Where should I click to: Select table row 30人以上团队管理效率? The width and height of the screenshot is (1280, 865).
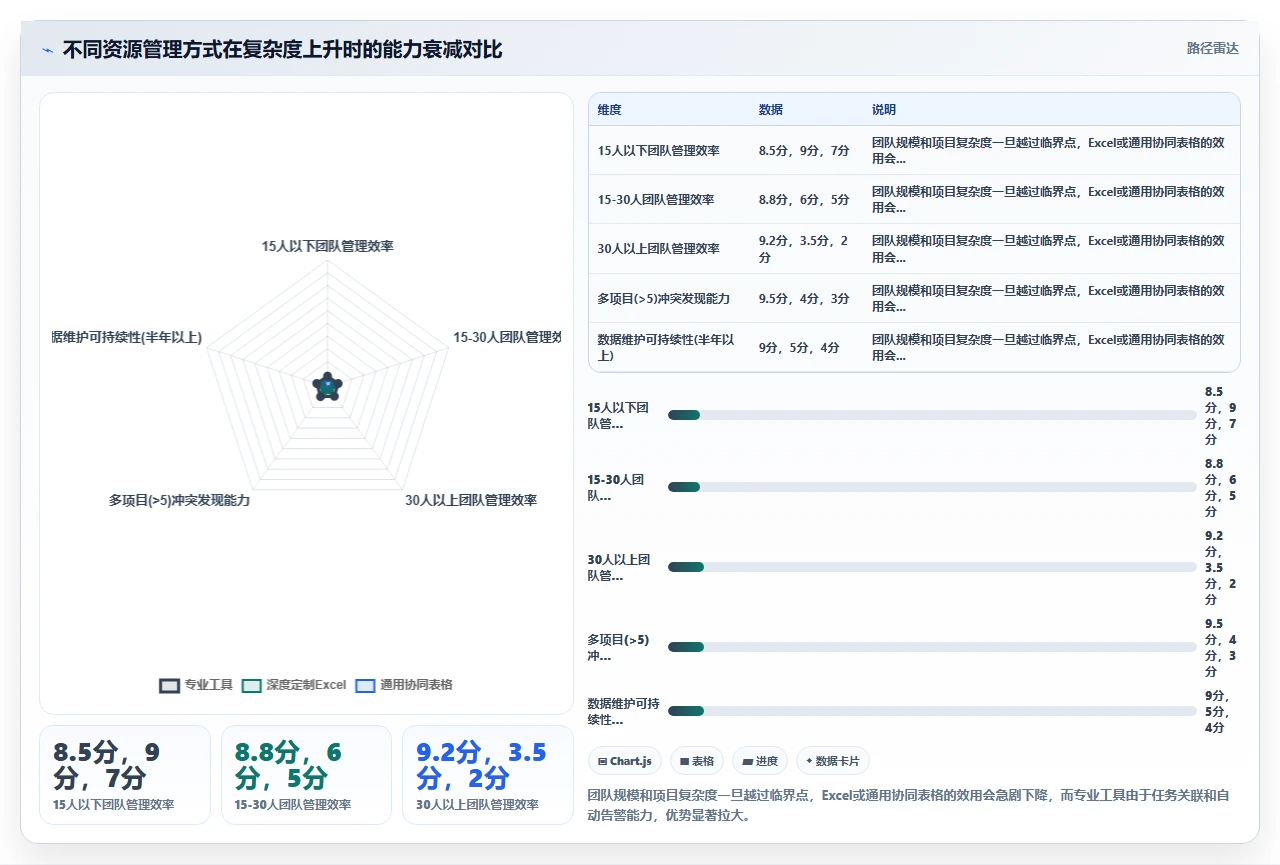click(914, 249)
